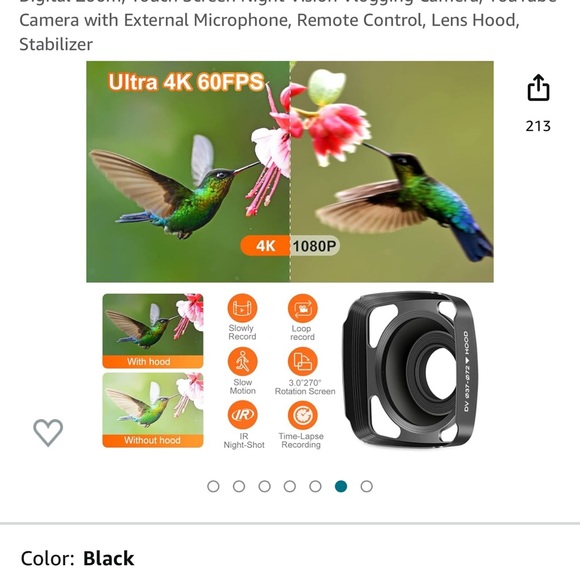This screenshot has height=580, width=580.
Task: Open the Without hood thumbnail image
Action: [153, 410]
